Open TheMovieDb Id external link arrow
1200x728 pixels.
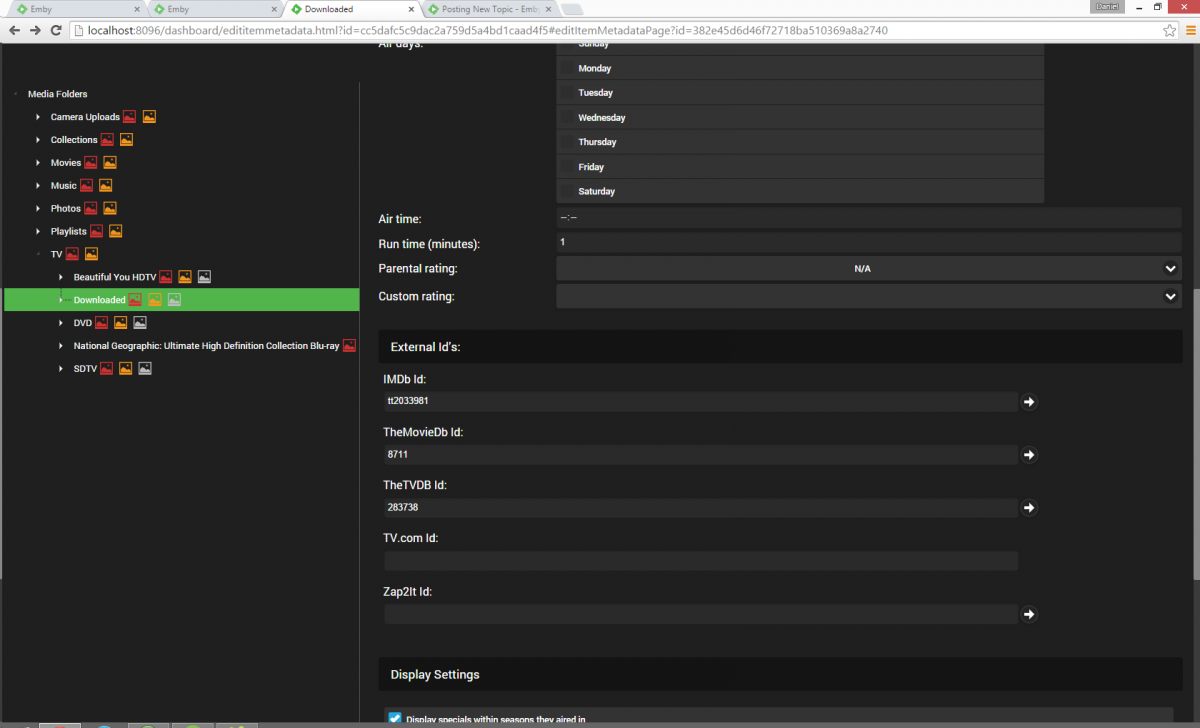coord(1029,454)
